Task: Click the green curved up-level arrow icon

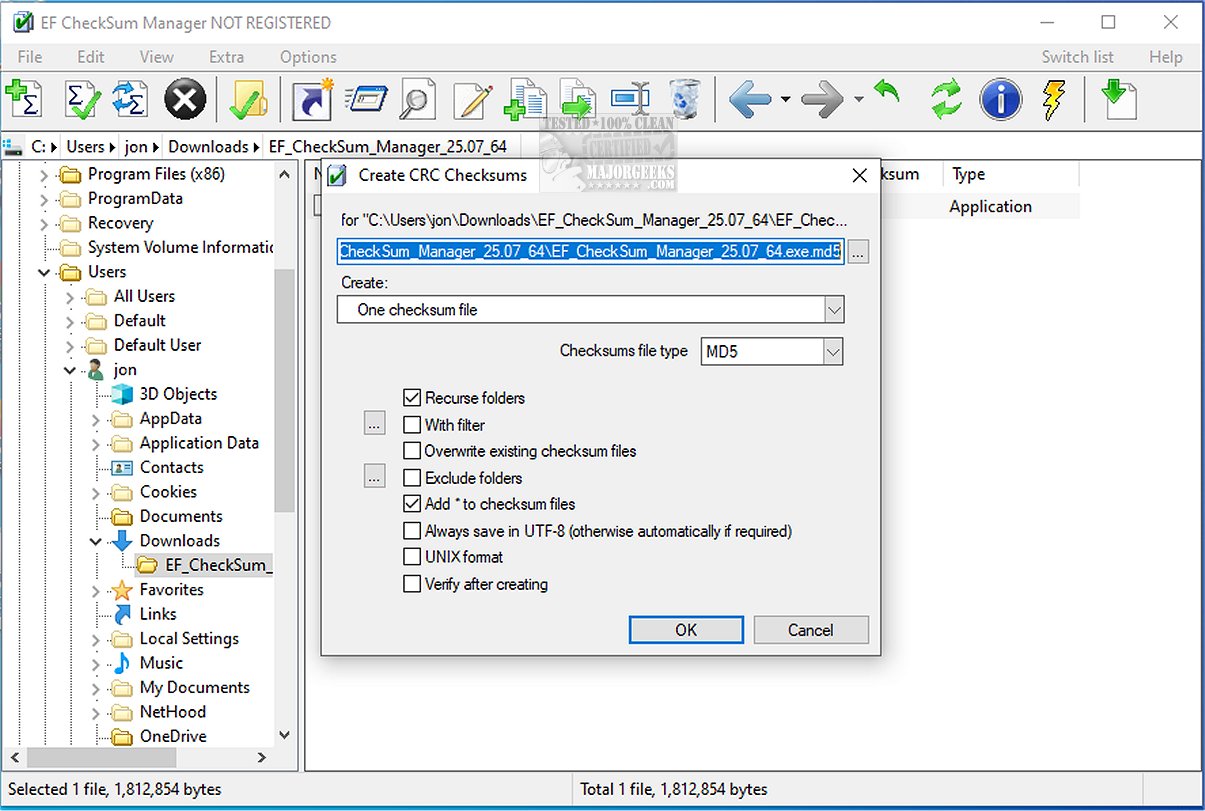Action: pyautogui.click(x=886, y=93)
